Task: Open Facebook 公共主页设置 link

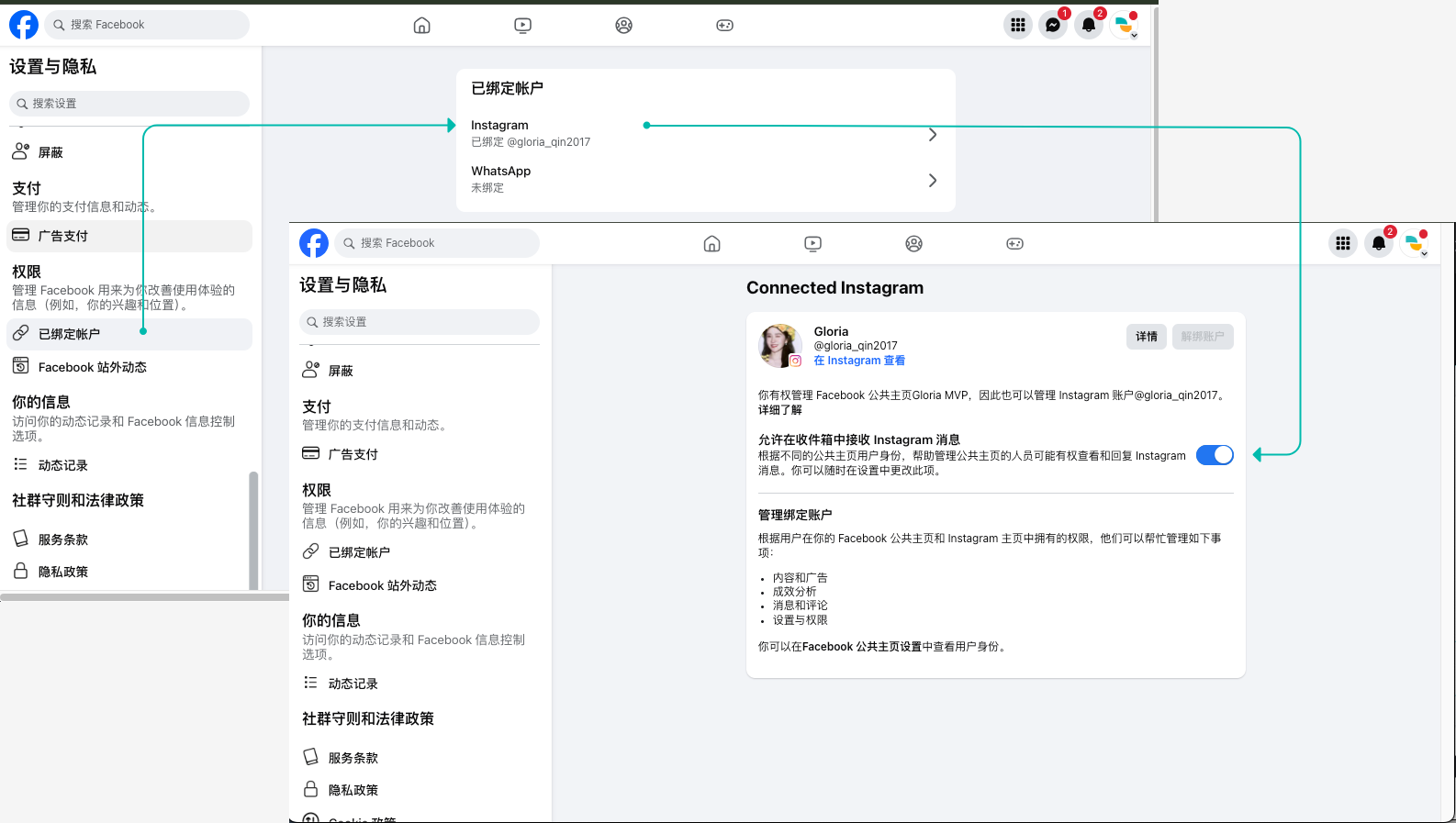Action: pos(862,647)
